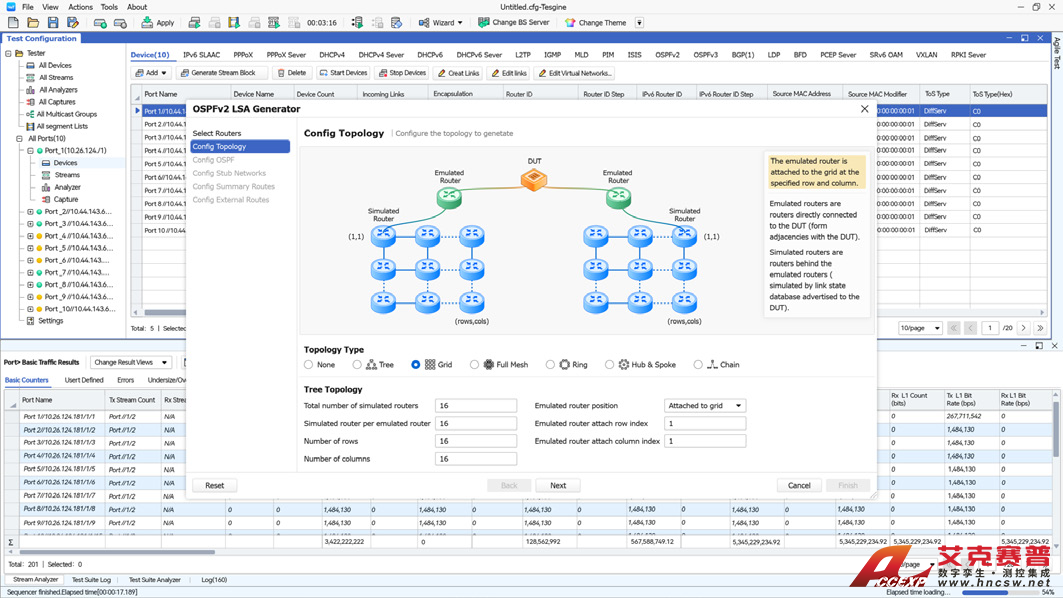Select the Hub & Spoke topology radio
The height and width of the screenshot is (598, 1063).
click(x=609, y=365)
